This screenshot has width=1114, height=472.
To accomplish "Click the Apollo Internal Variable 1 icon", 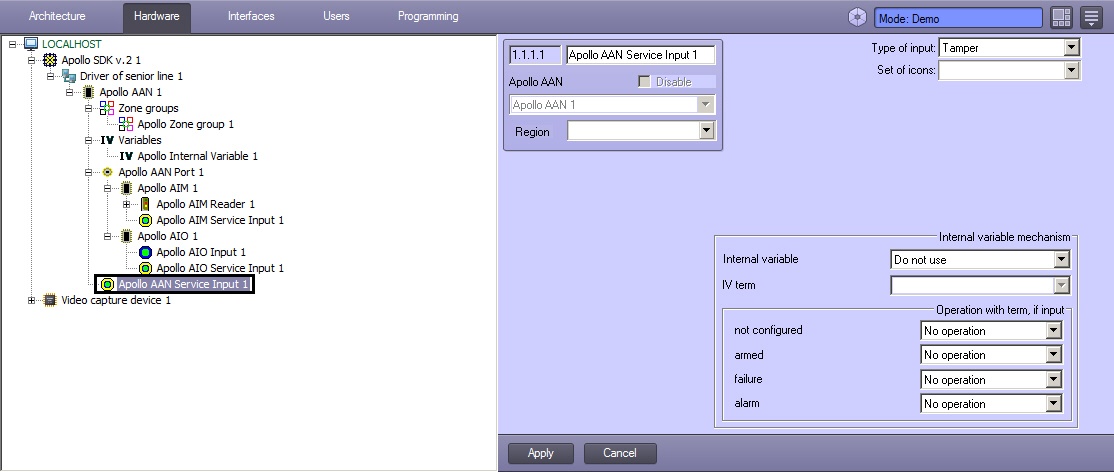I will pyautogui.click(x=126, y=156).
